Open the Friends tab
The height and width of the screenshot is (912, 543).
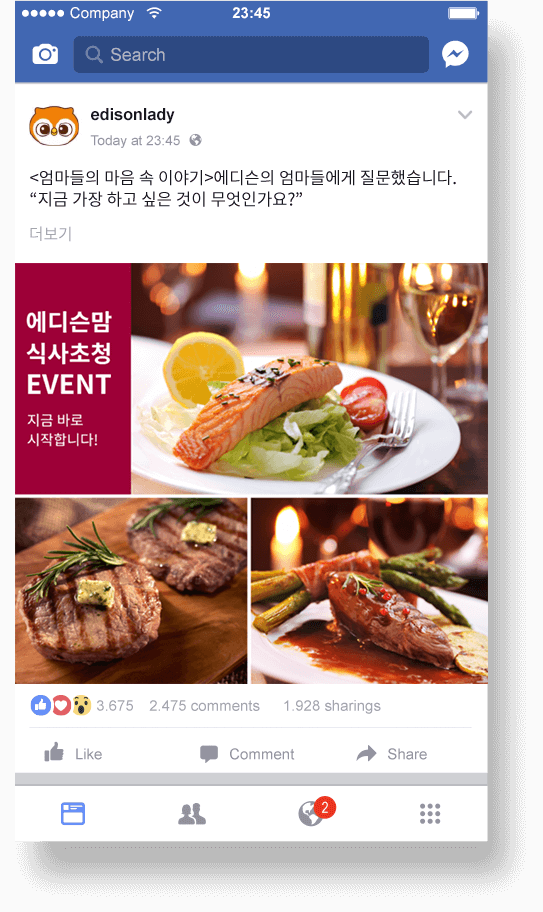(192, 814)
